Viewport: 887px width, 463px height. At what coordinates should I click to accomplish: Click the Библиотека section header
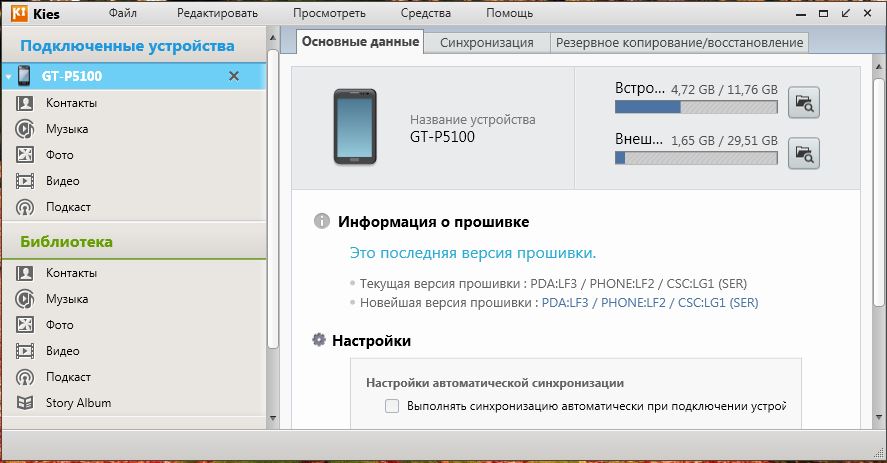pos(66,242)
